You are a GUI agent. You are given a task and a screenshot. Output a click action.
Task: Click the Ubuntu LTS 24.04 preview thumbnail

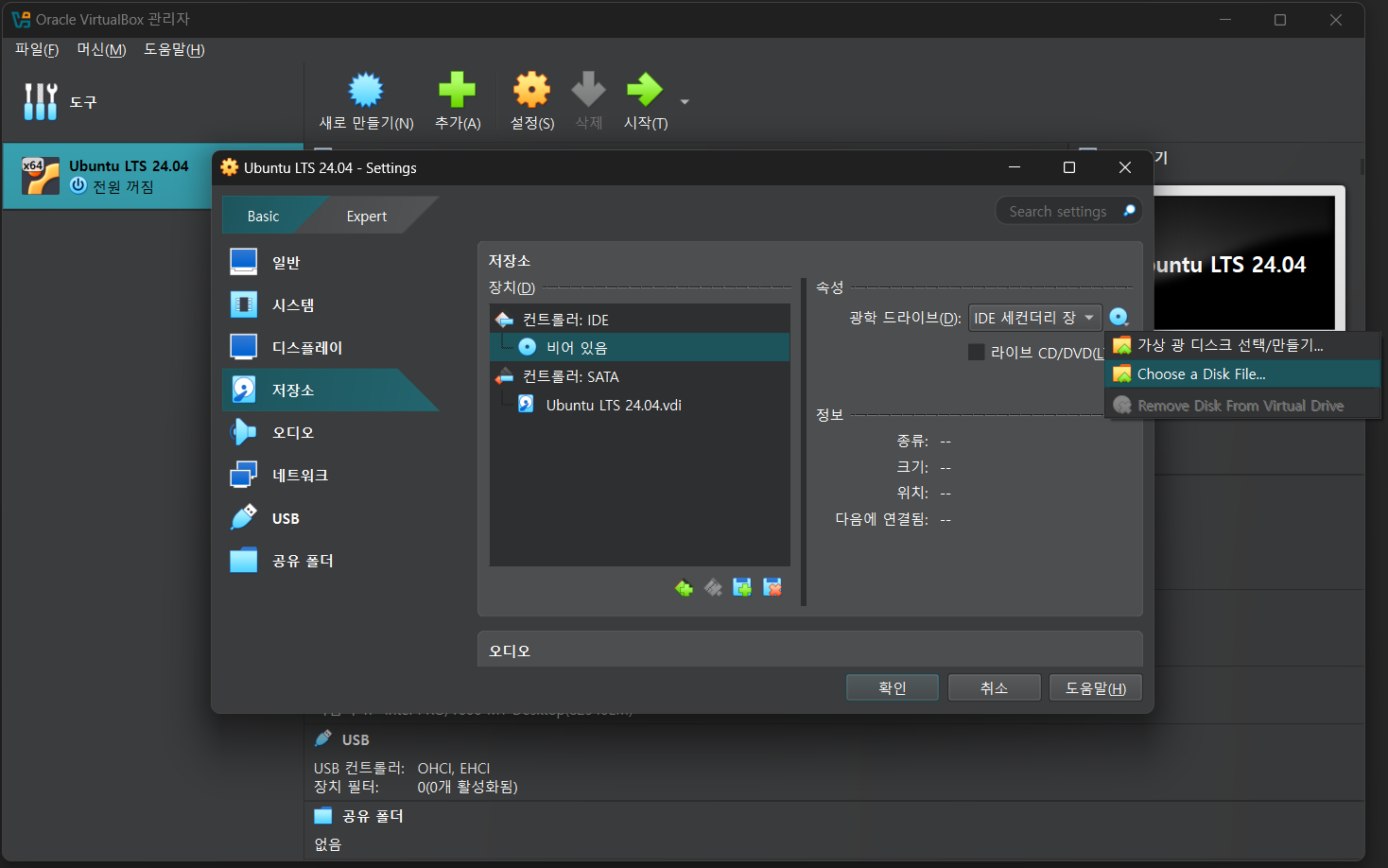coord(1244,263)
